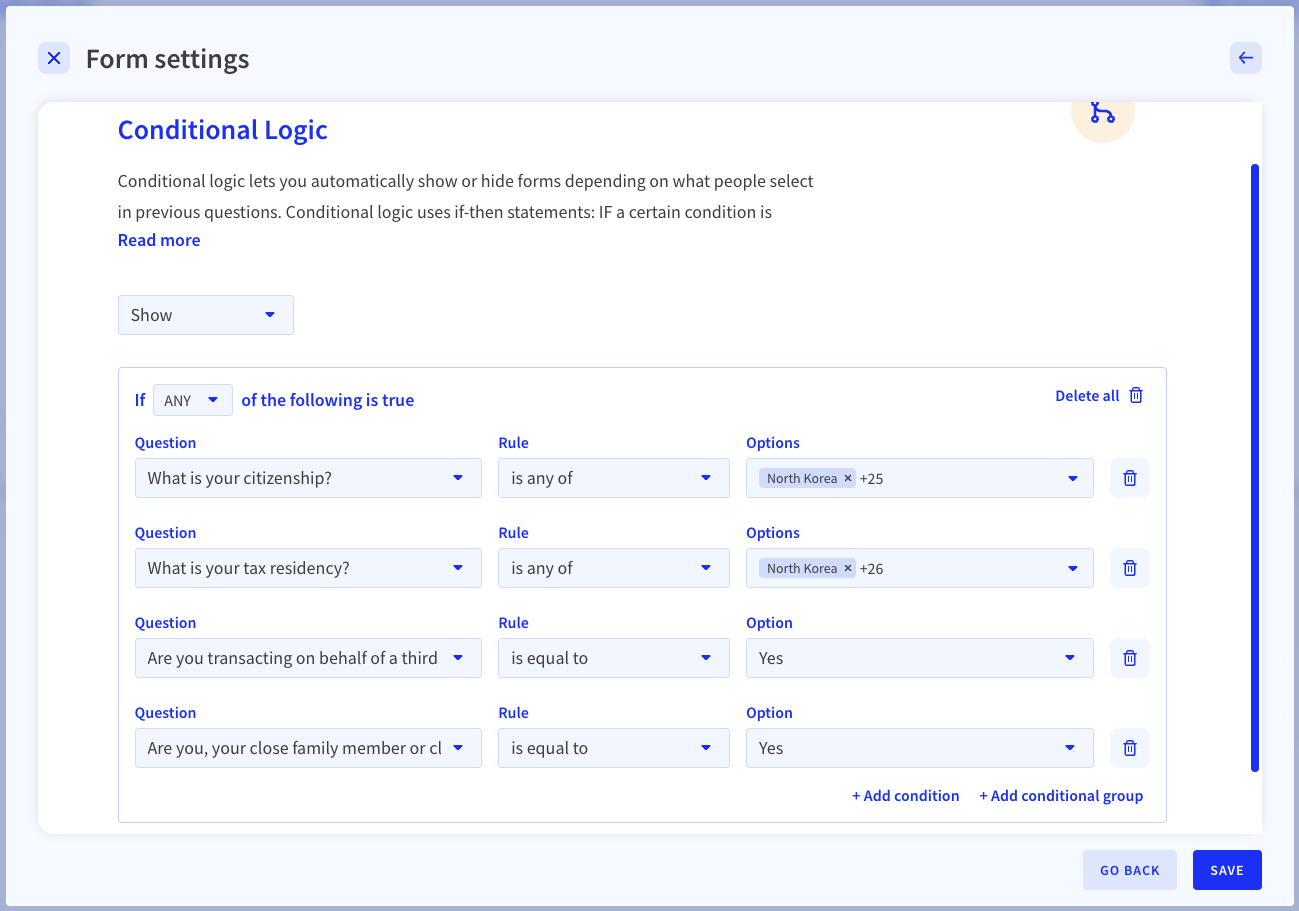This screenshot has width=1299, height=911.
Task: Expand the citizenship Options multi-select
Action: pyautogui.click(x=920, y=478)
